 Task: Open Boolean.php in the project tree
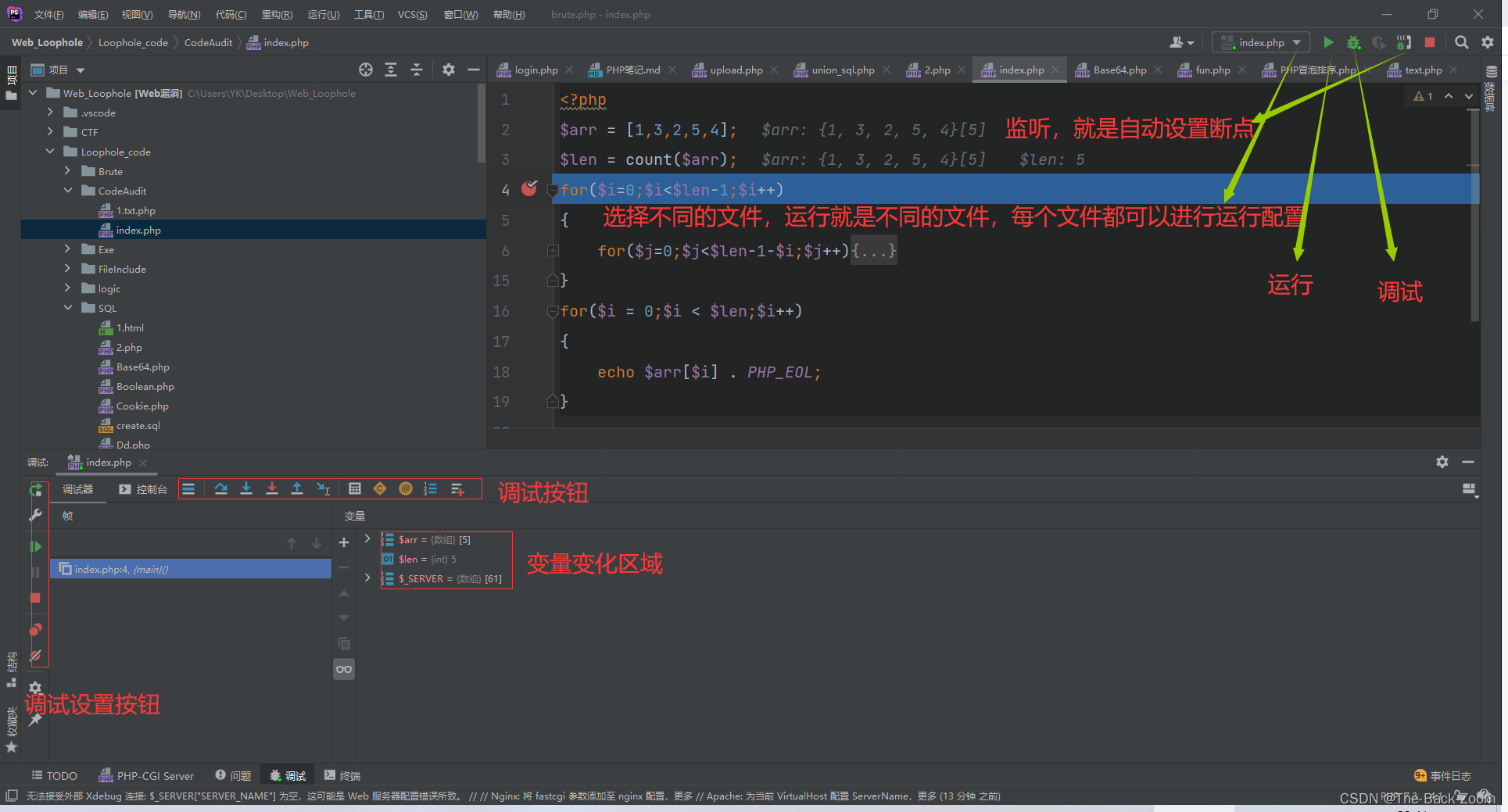point(145,386)
